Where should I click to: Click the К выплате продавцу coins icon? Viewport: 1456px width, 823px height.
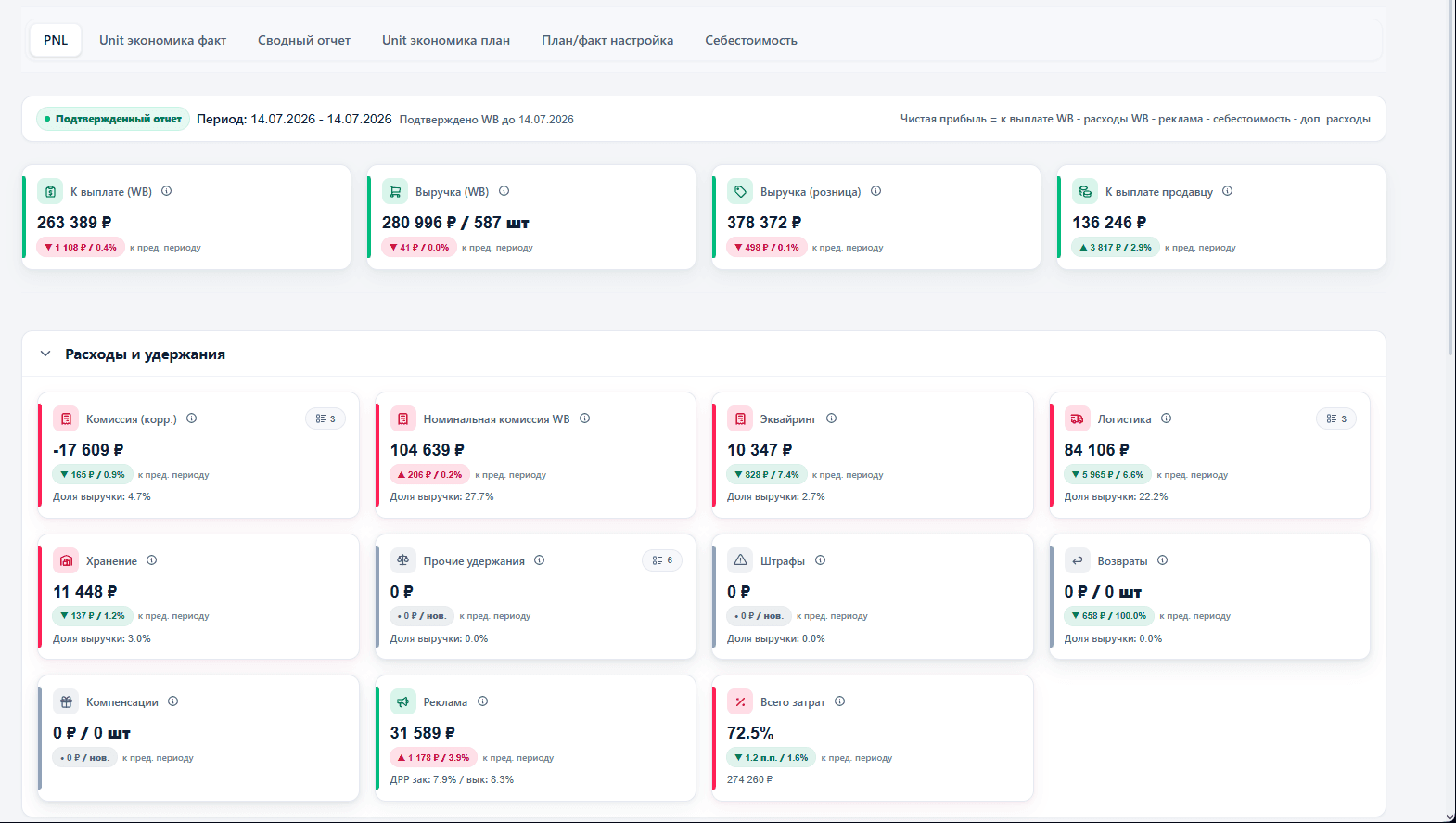[1085, 191]
